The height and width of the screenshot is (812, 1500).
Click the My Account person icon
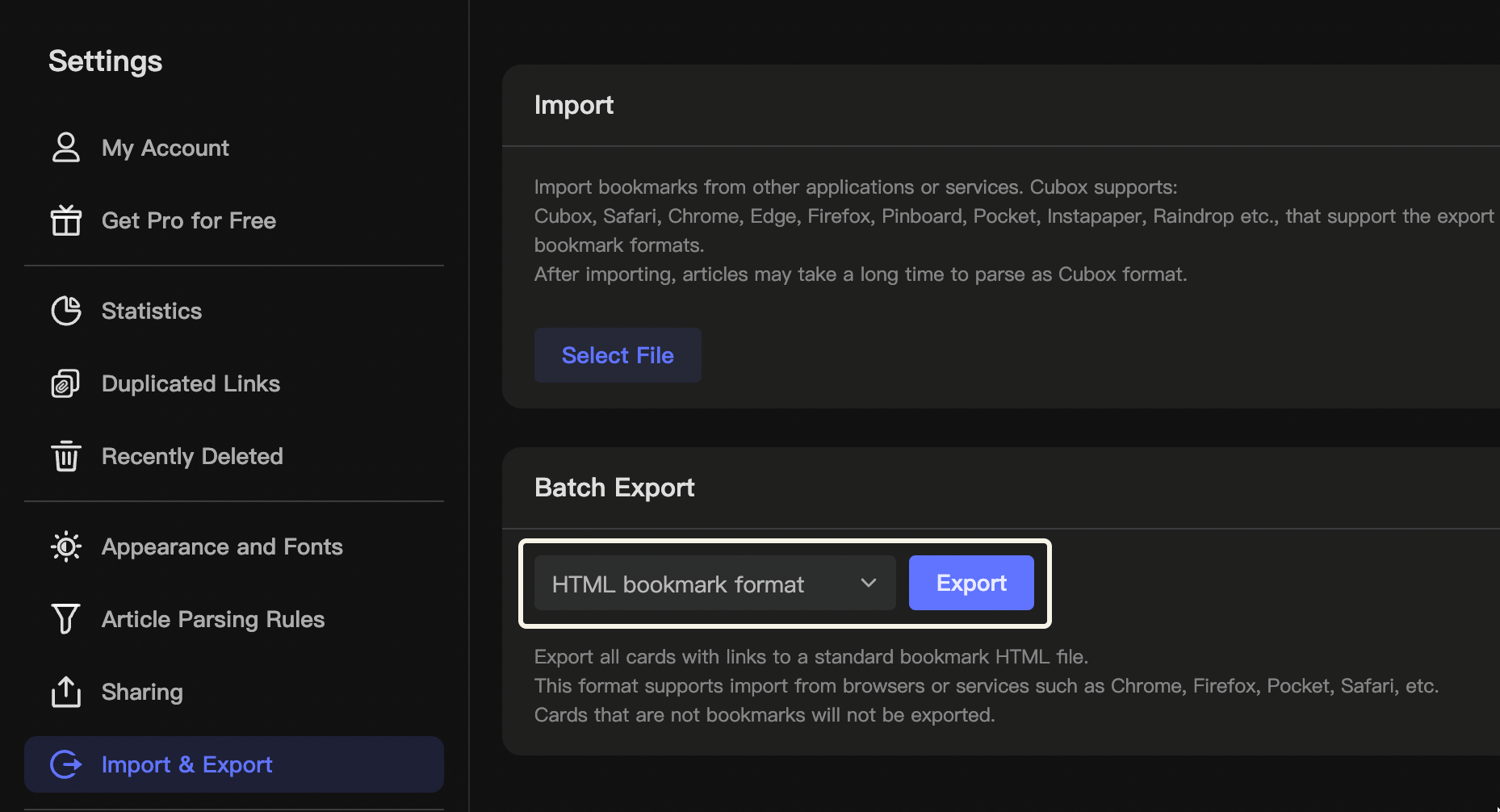click(x=66, y=148)
